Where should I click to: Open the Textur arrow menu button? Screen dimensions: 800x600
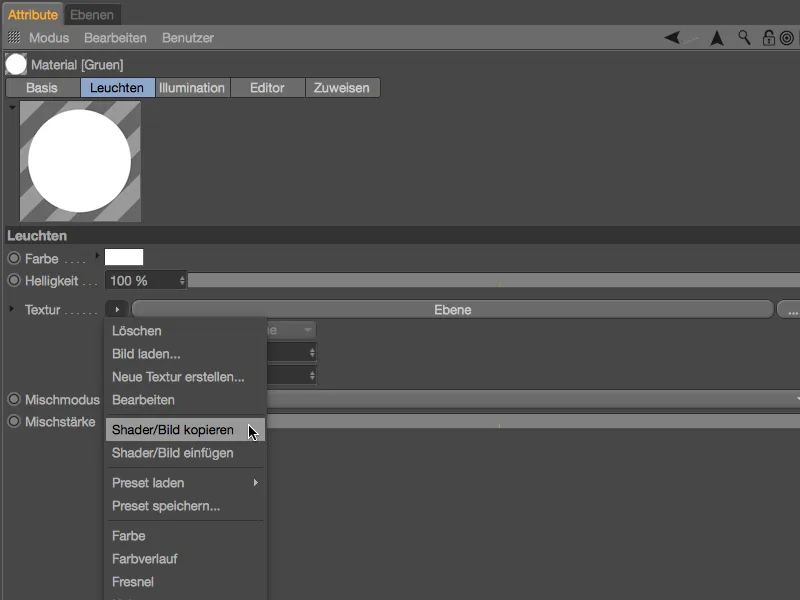(x=117, y=309)
